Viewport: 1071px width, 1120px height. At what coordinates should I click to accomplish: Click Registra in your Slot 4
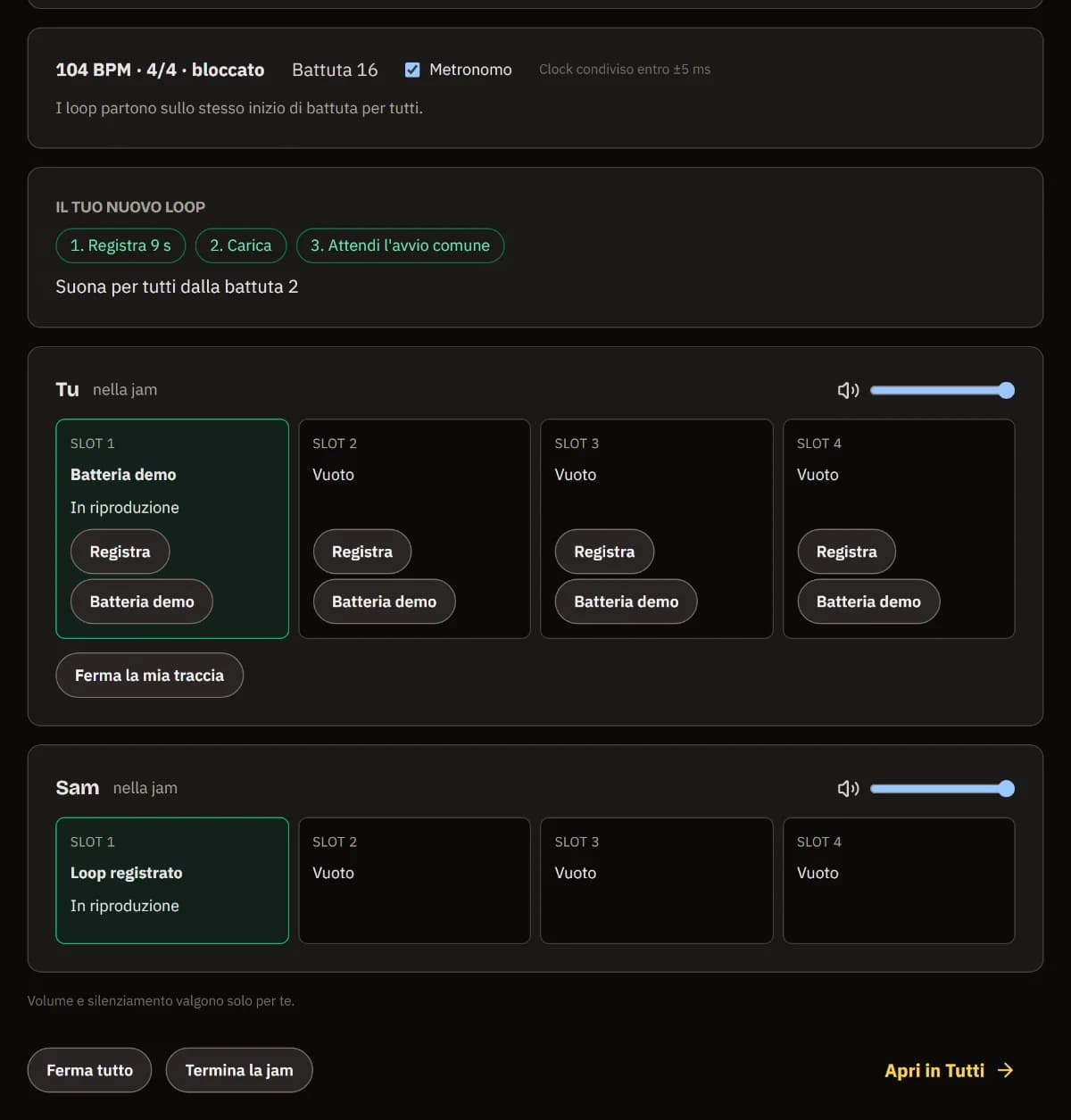coord(846,552)
